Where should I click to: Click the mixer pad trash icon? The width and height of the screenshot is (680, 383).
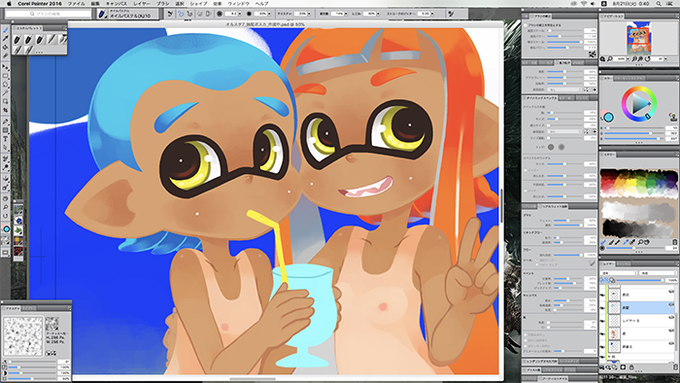674,242
